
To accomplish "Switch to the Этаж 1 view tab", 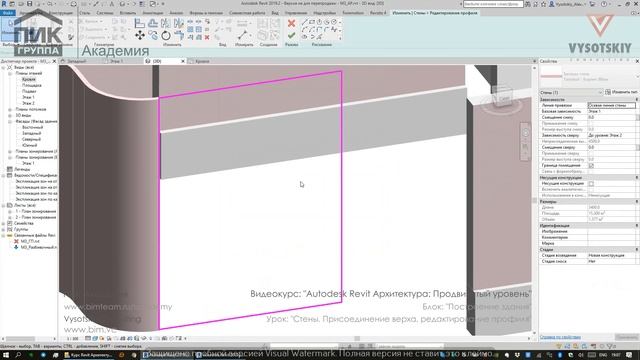I will 116,61.
